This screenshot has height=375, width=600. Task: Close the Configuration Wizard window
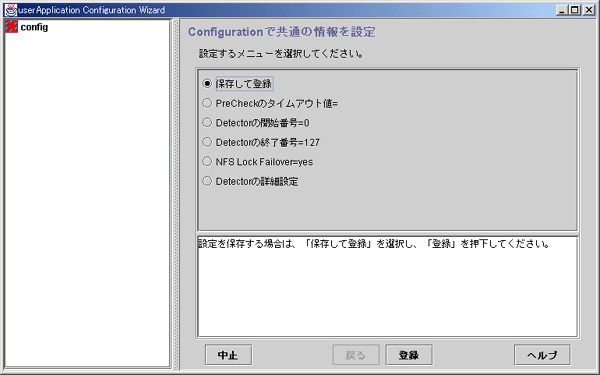point(589,10)
